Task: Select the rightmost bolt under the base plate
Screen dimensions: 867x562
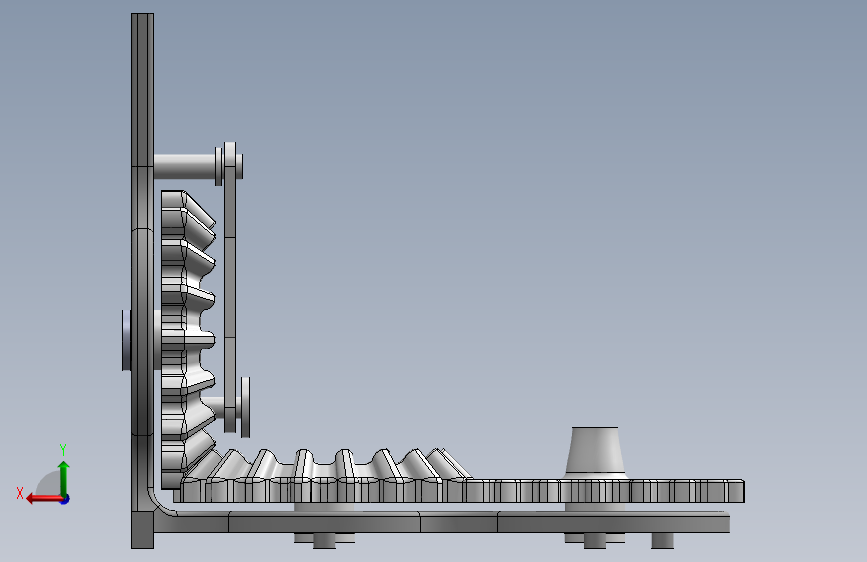Action: click(662, 540)
